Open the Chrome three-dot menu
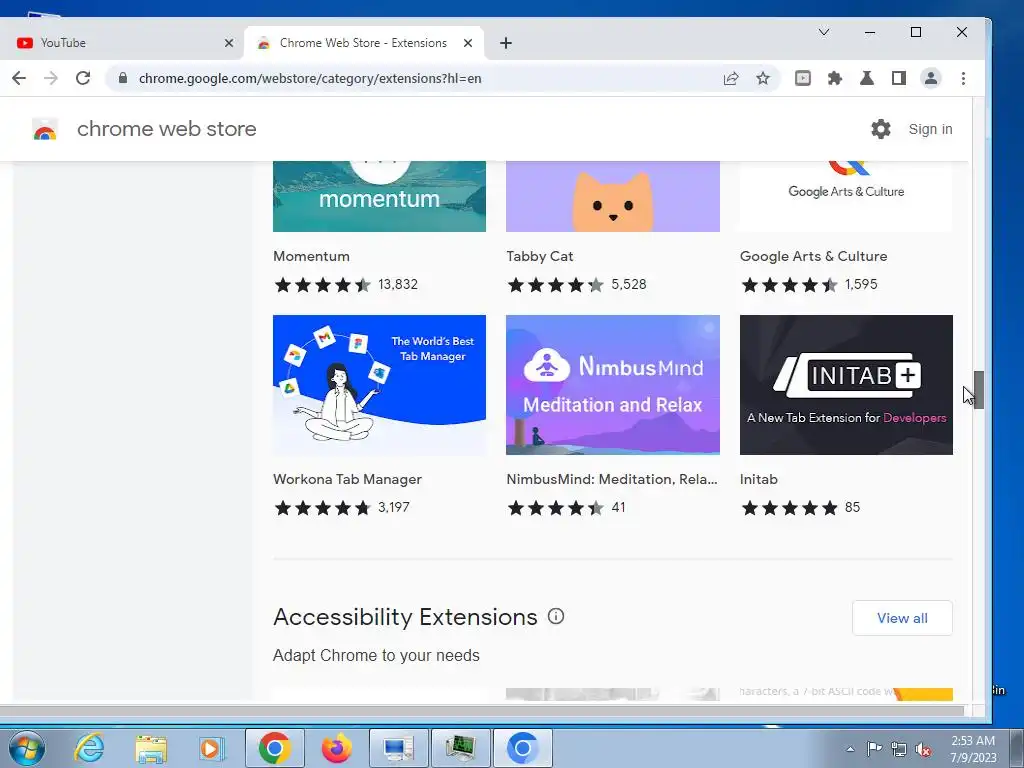This screenshot has height=768, width=1024. (963, 78)
